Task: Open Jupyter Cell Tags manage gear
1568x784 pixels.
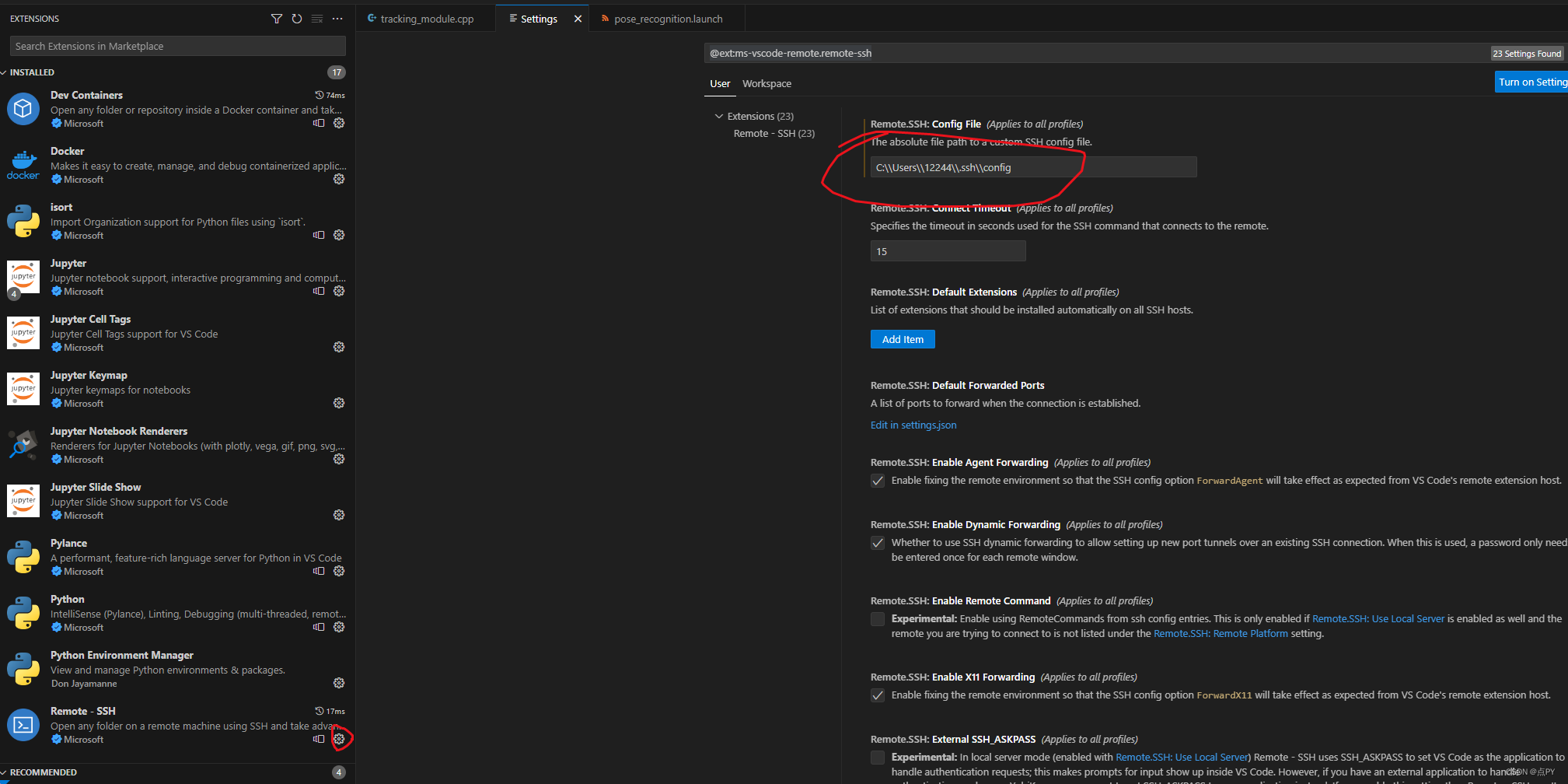Action: click(339, 347)
